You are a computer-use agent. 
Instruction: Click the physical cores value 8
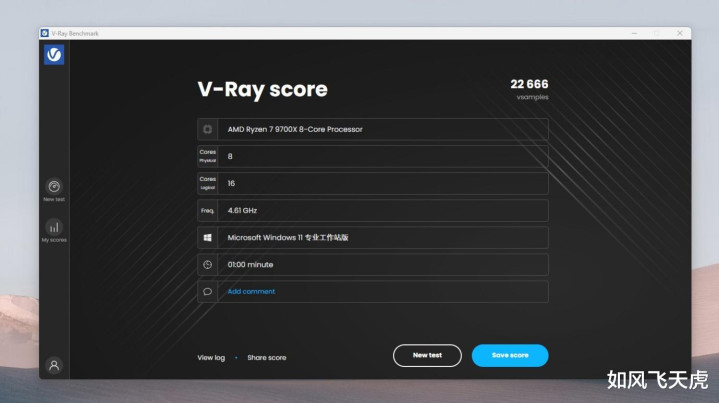[230, 156]
